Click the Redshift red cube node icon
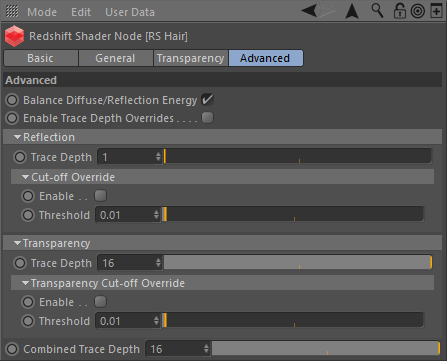 [x=14, y=36]
